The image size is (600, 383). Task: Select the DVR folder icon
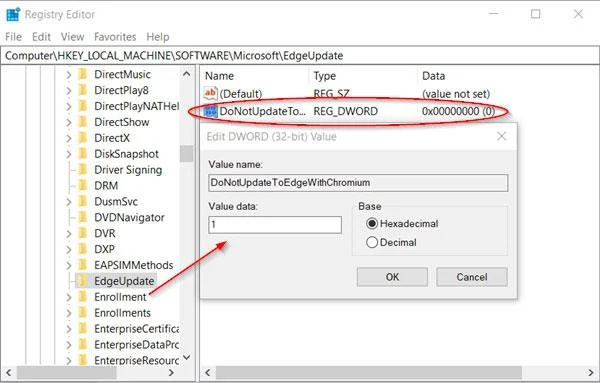83,233
